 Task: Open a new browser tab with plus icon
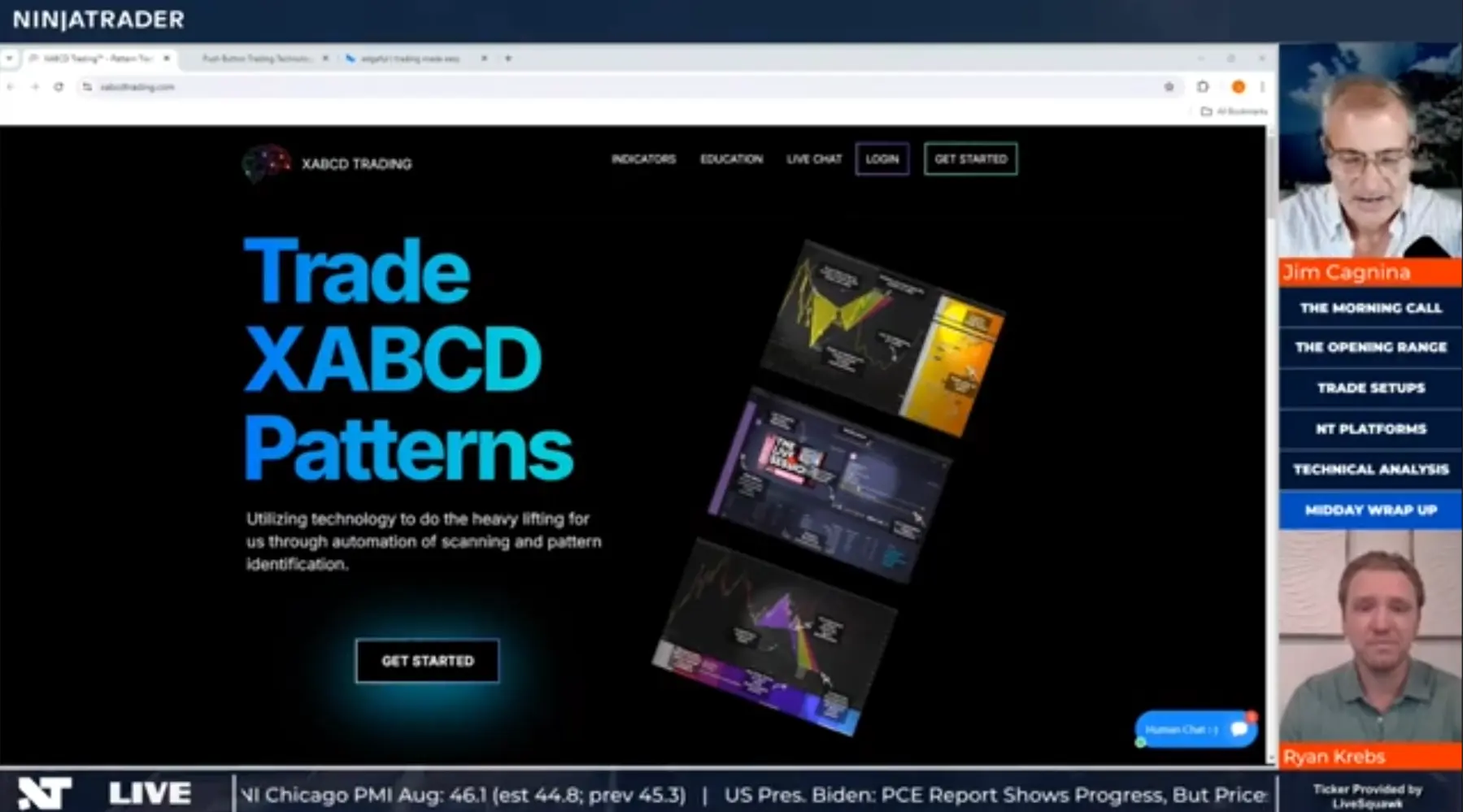508,59
